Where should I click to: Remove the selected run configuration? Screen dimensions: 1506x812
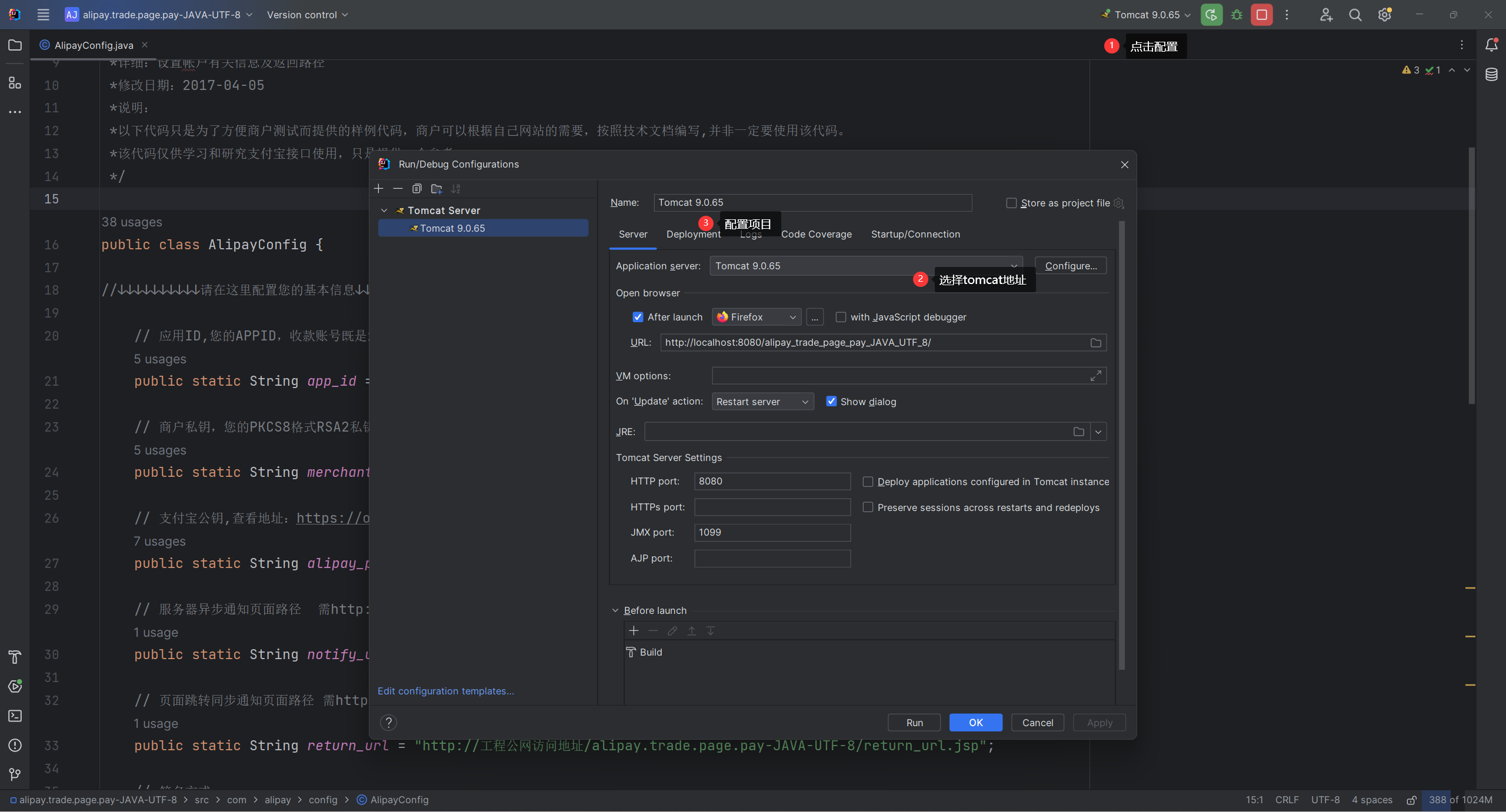click(x=398, y=188)
